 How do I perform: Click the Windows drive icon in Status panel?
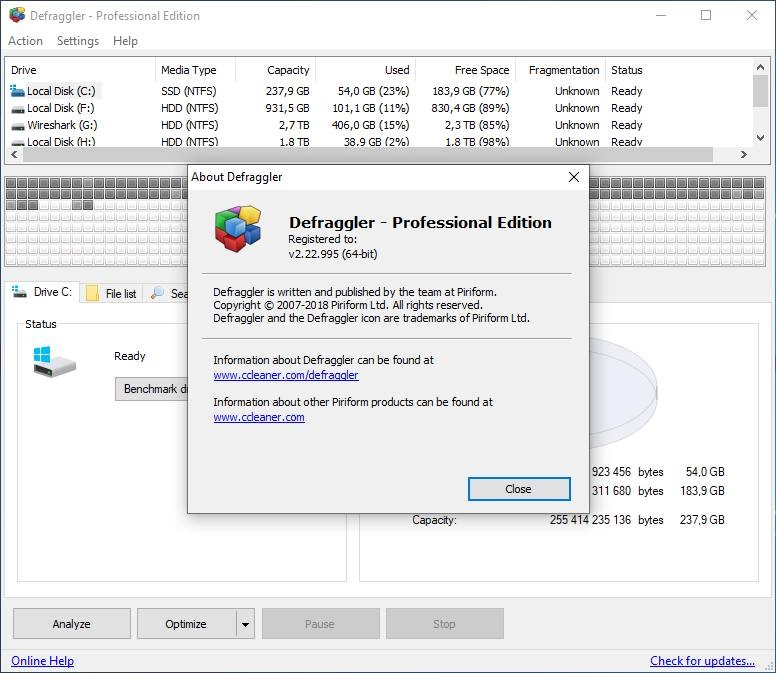coord(54,362)
